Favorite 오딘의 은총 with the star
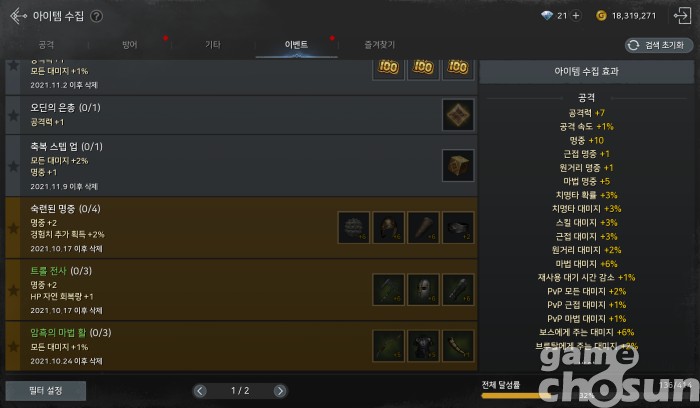The image size is (700, 408). click(x=13, y=116)
